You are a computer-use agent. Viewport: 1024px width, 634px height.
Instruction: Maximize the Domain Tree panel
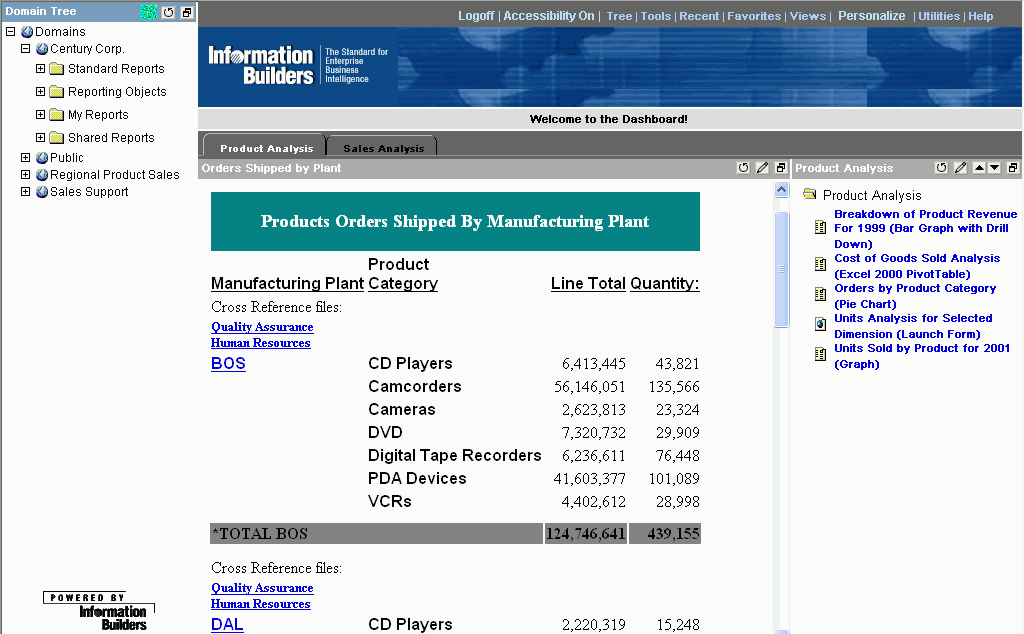click(187, 12)
